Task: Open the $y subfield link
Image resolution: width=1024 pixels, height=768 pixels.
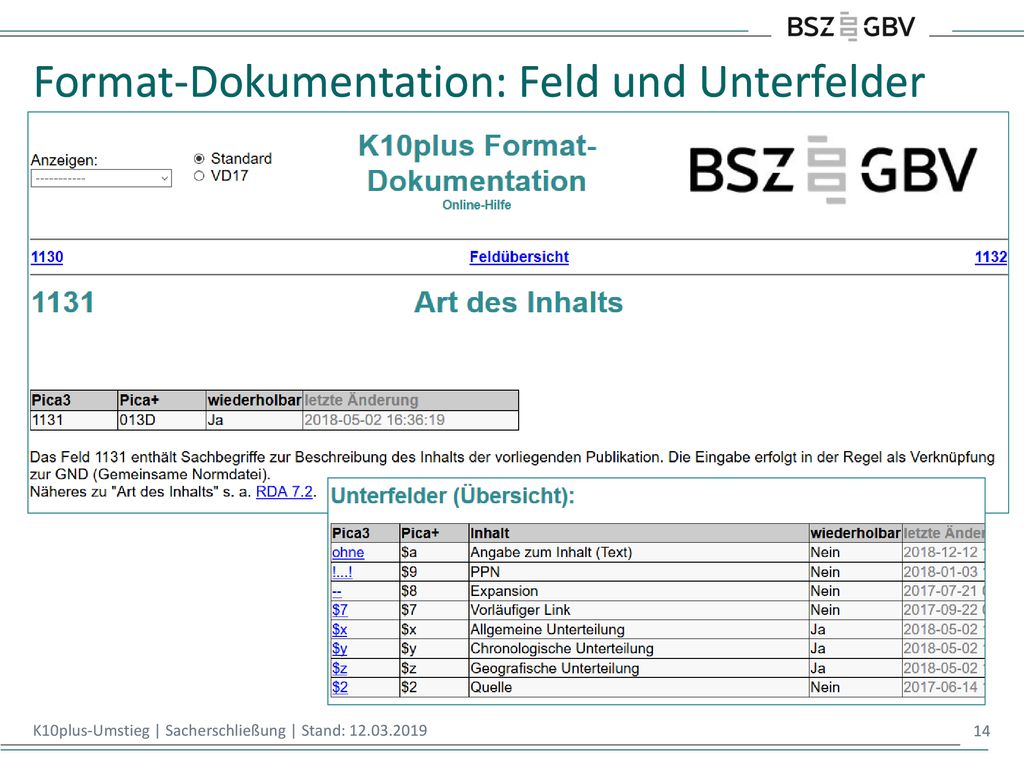Action: (340, 648)
